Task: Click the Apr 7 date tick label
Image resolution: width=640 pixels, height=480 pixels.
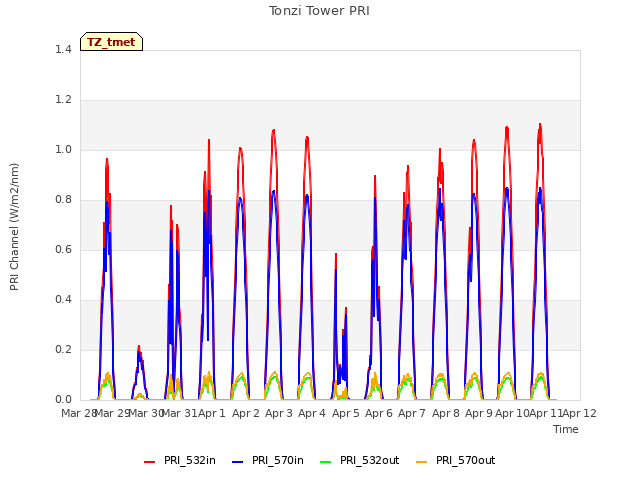Action: coord(412,413)
